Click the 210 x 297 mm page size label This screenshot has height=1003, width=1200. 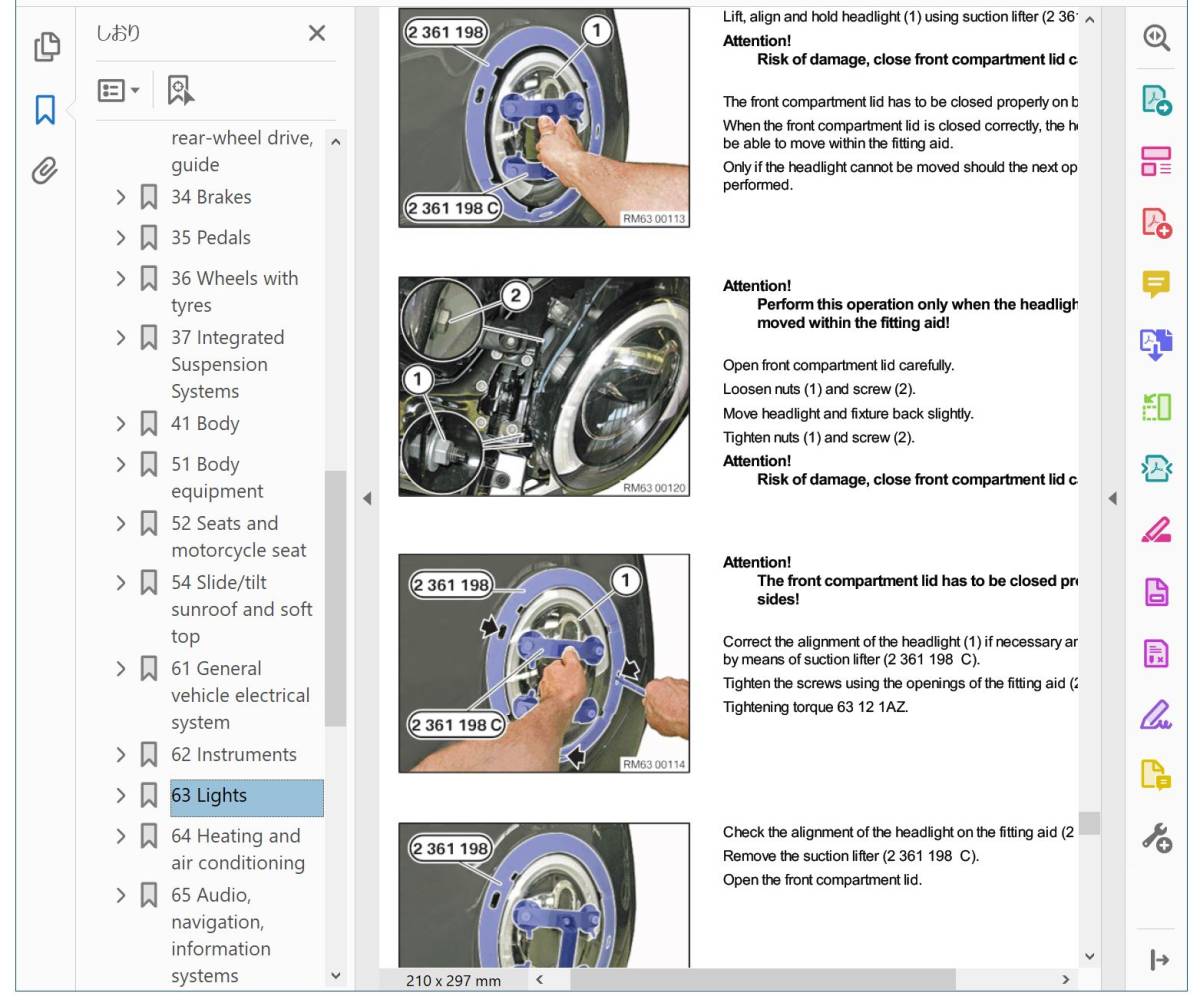(454, 980)
